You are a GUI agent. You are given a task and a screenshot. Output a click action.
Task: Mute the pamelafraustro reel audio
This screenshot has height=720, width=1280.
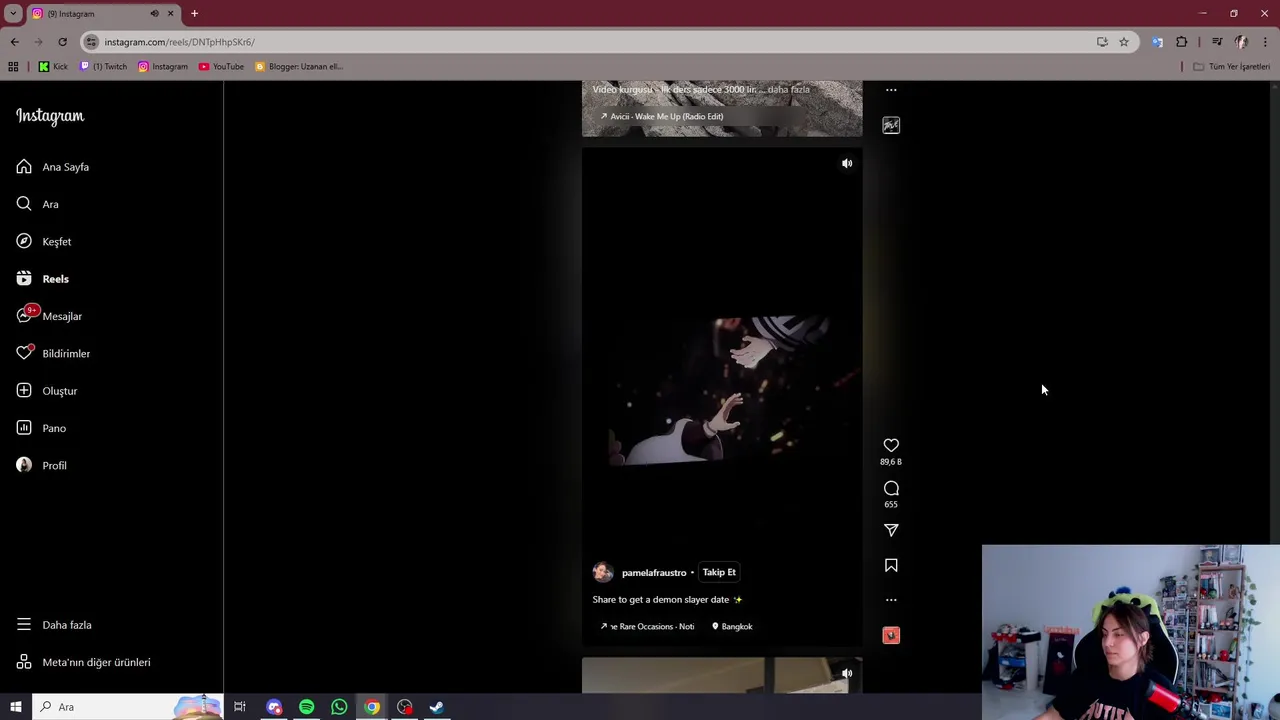click(847, 163)
